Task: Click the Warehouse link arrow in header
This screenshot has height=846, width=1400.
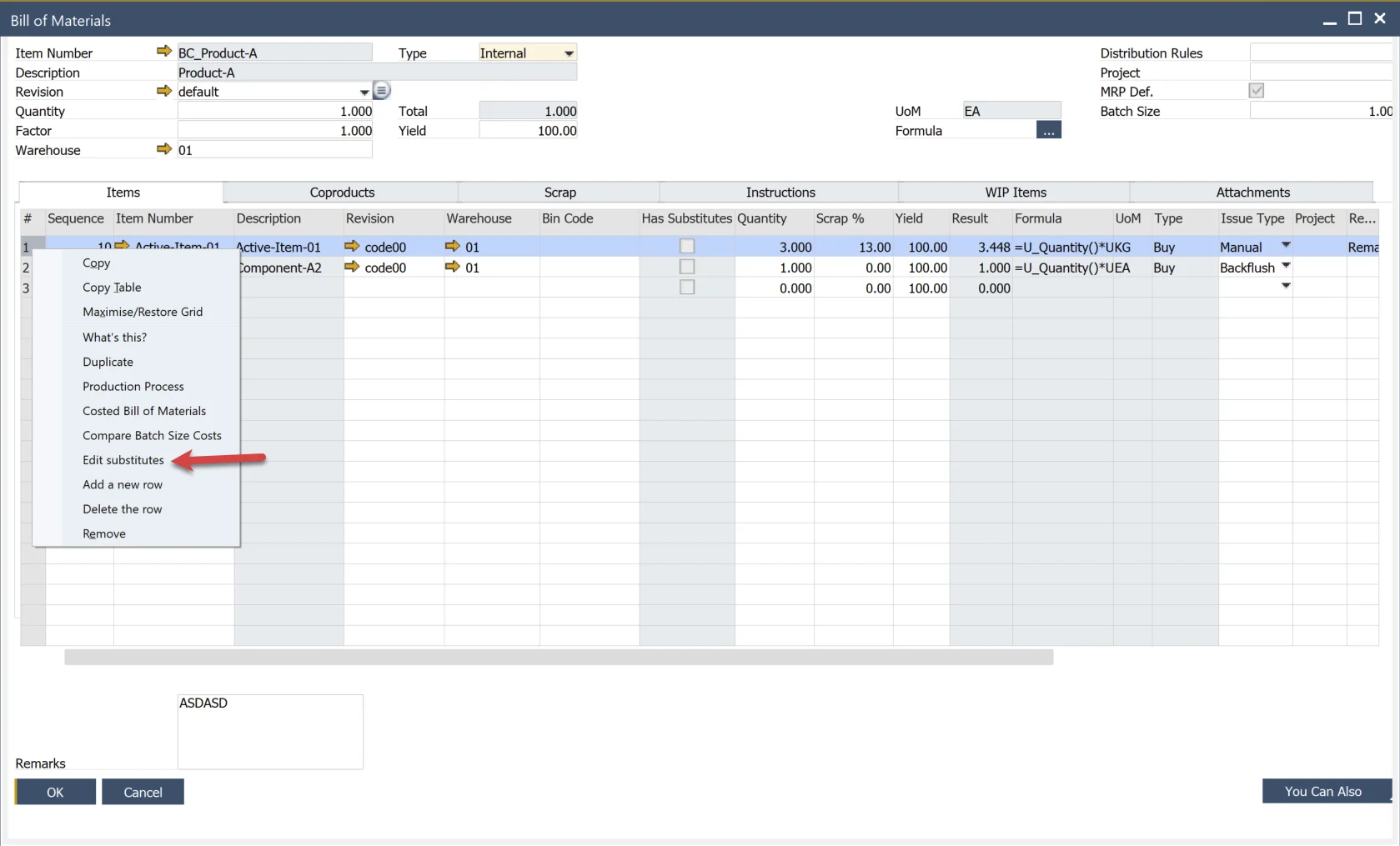Action: (x=163, y=149)
